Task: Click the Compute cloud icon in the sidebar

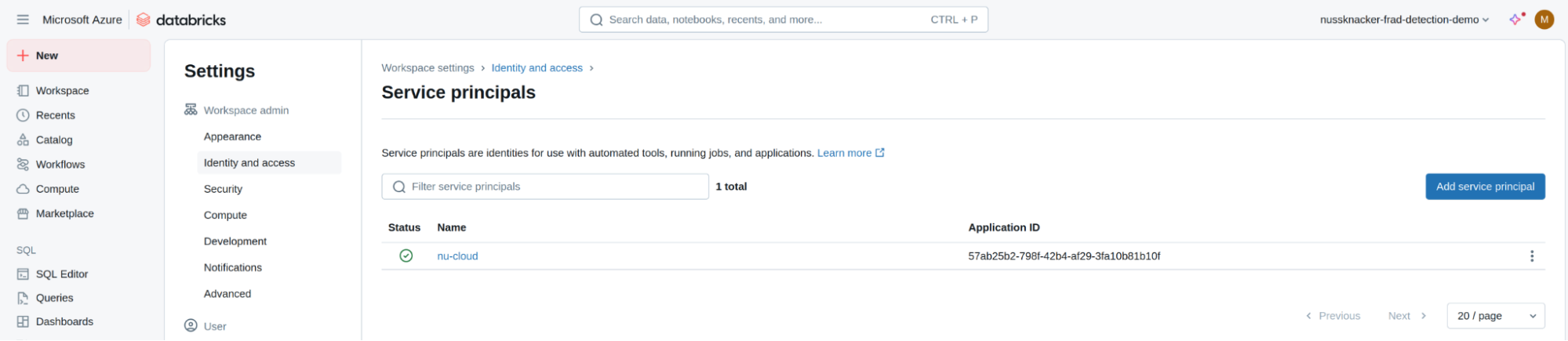Action: point(23,189)
